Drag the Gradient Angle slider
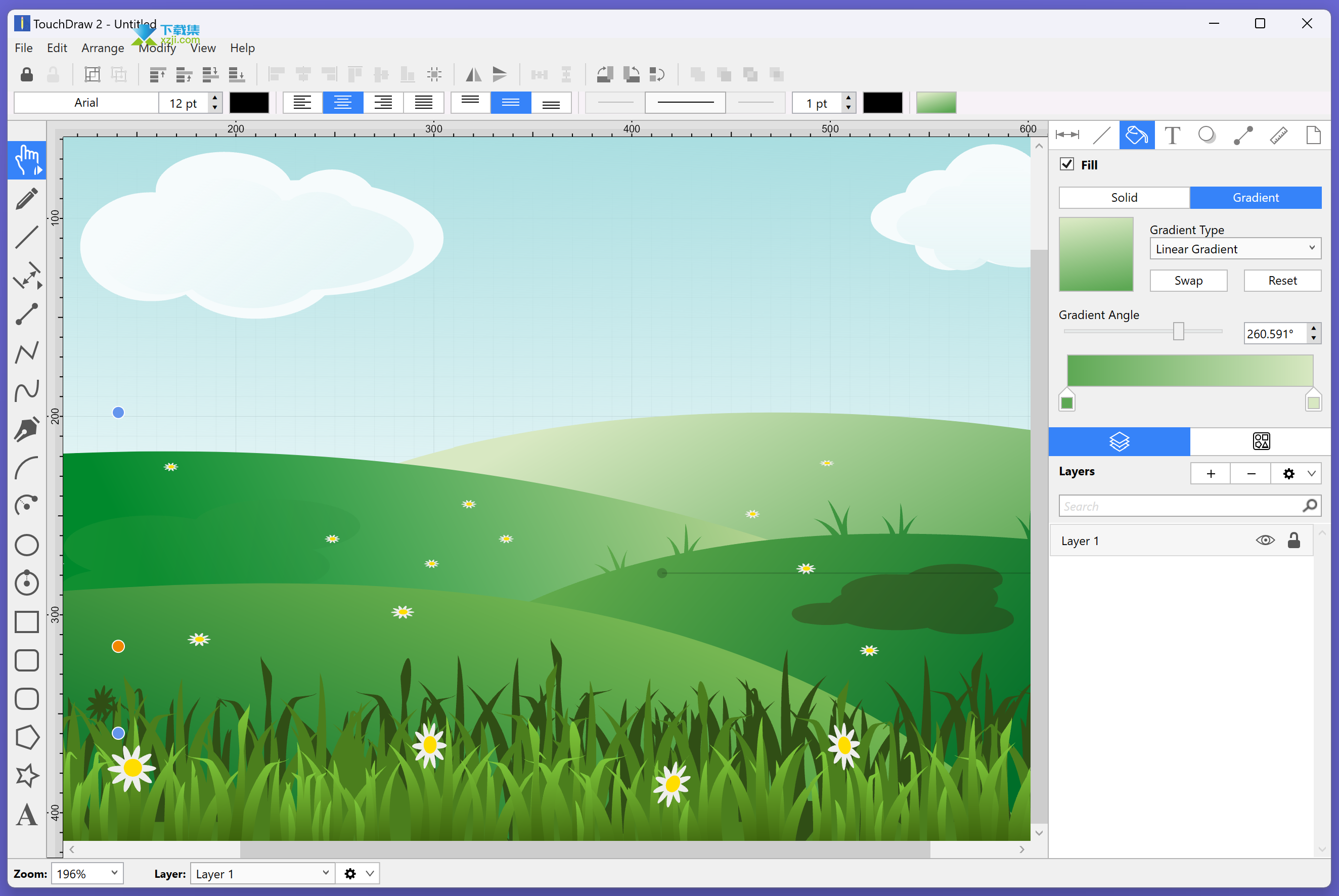 point(1175,332)
